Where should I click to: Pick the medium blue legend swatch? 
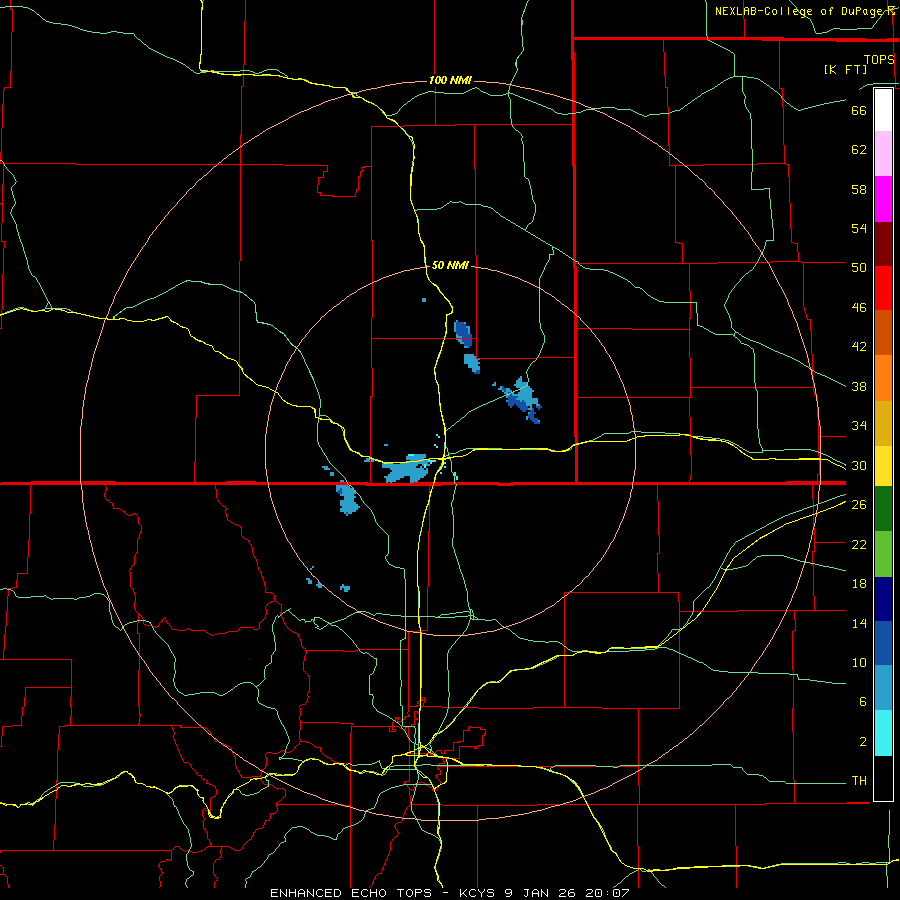click(x=883, y=643)
